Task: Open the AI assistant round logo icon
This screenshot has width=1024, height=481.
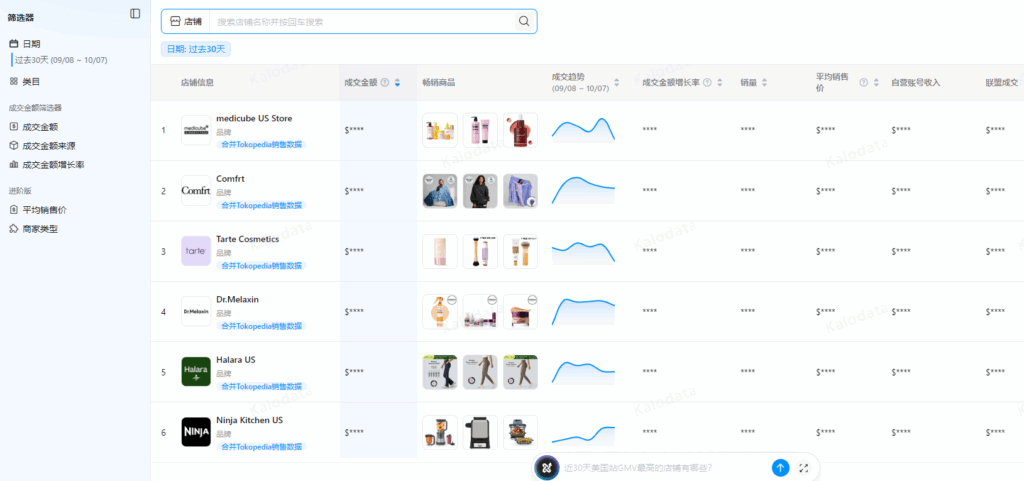Action: click(x=547, y=467)
